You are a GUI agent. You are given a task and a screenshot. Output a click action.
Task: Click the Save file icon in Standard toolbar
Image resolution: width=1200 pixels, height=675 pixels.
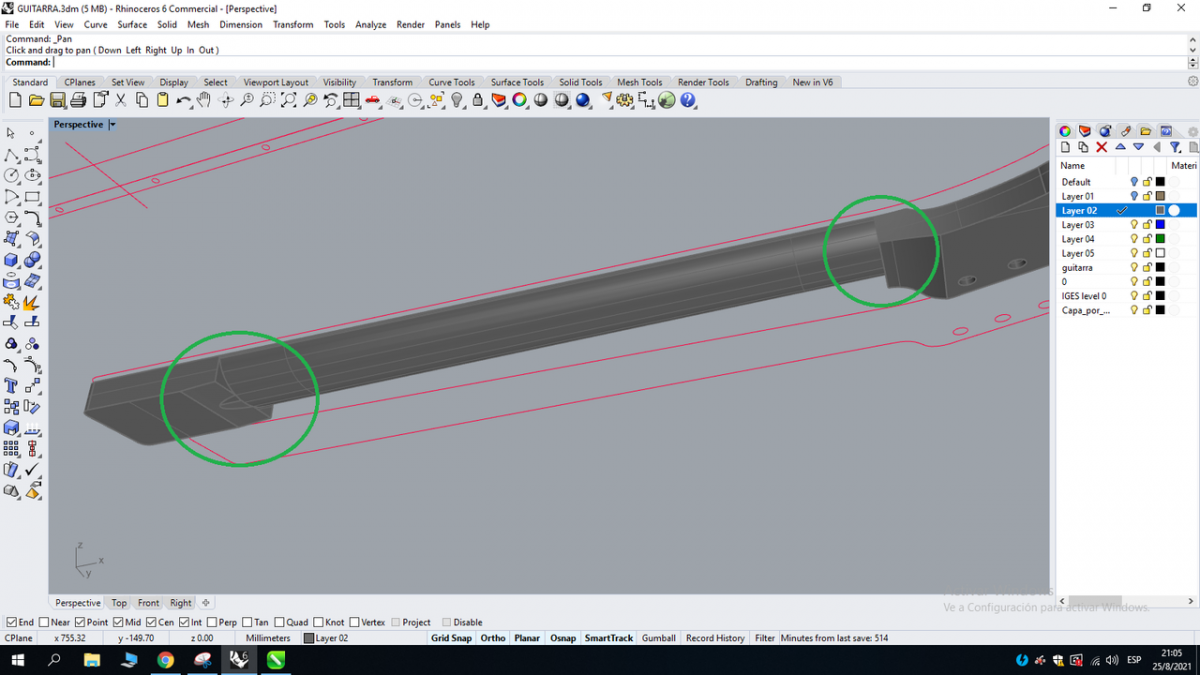tap(57, 100)
